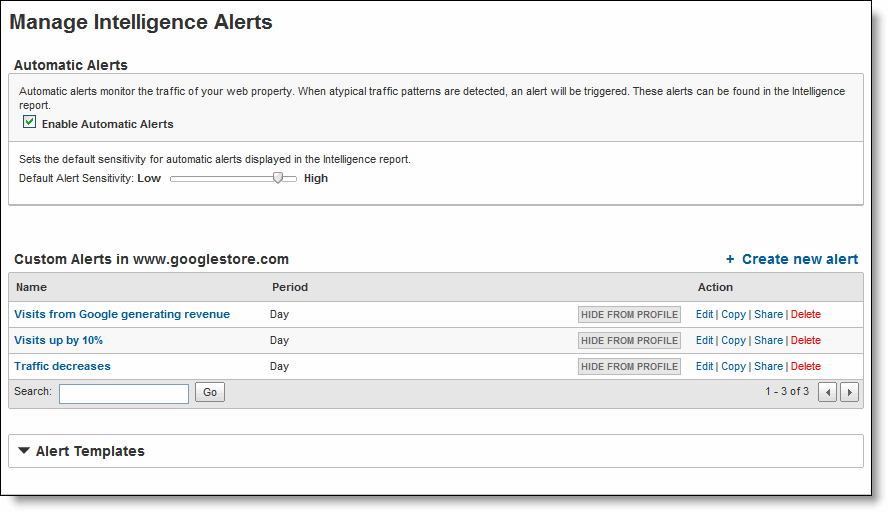This screenshot has width=888, height=512.
Task: Go to next page of alerts
Action: coord(849,392)
